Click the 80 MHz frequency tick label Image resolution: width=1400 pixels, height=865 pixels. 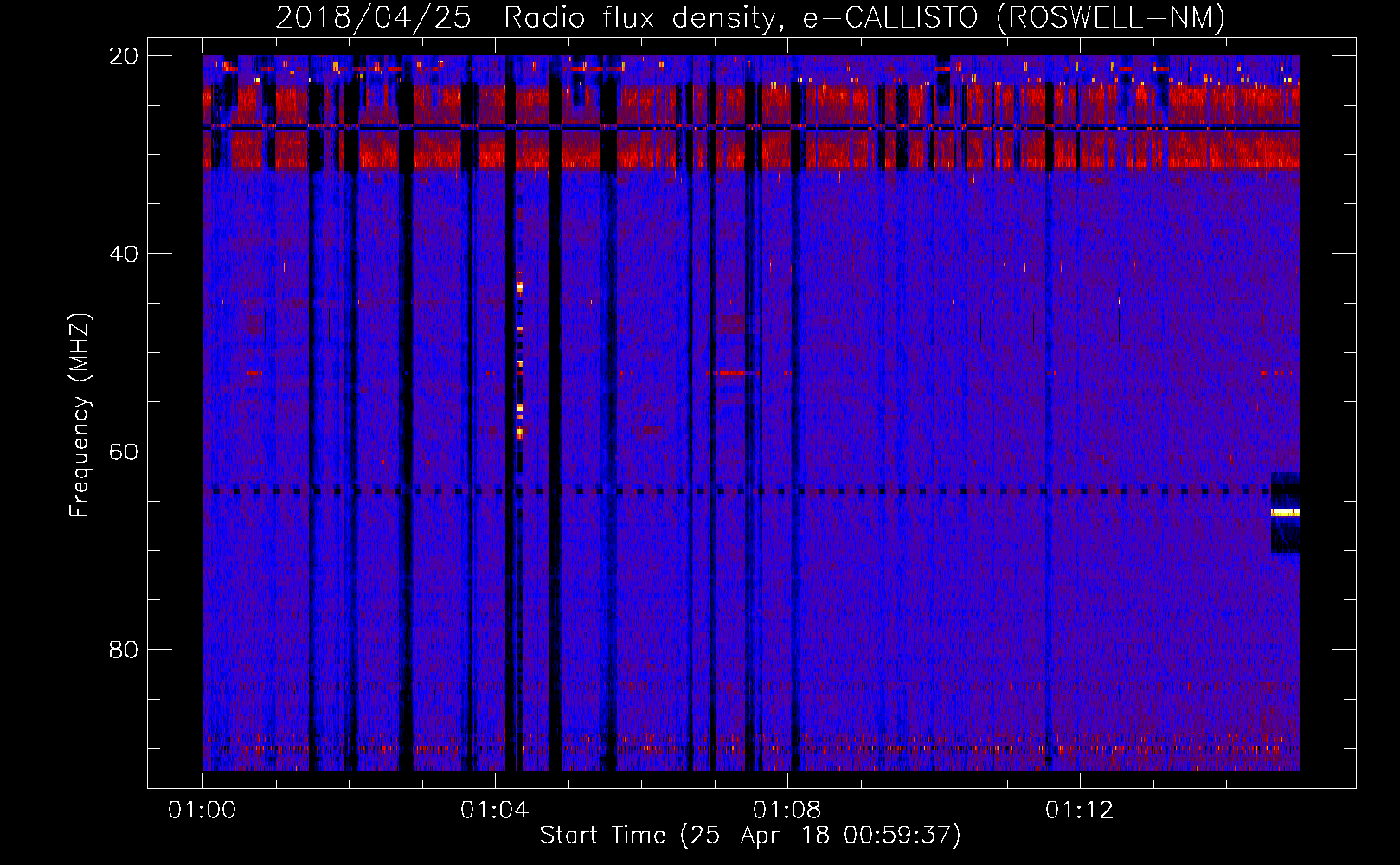123,650
